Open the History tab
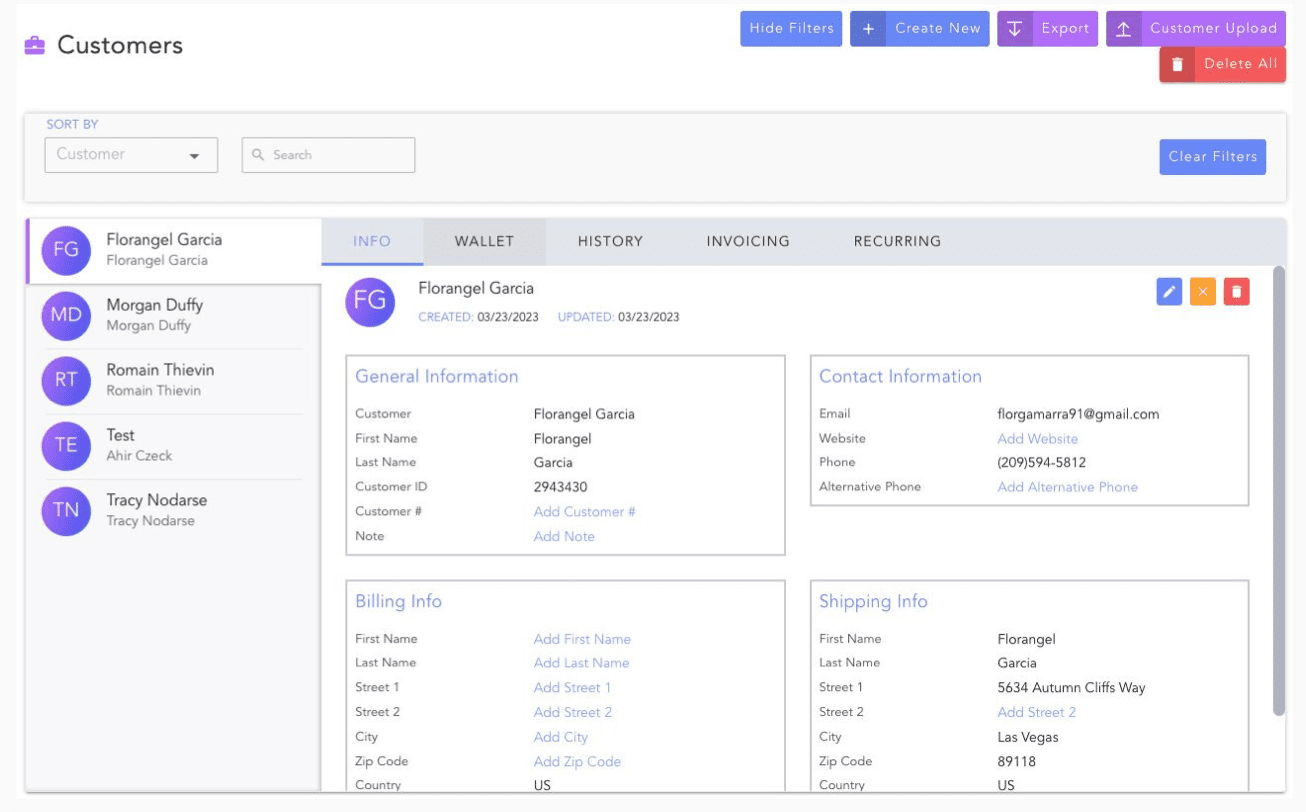Image resolution: width=1306 pixels, height=812 pixels. (x=610, y=241)
